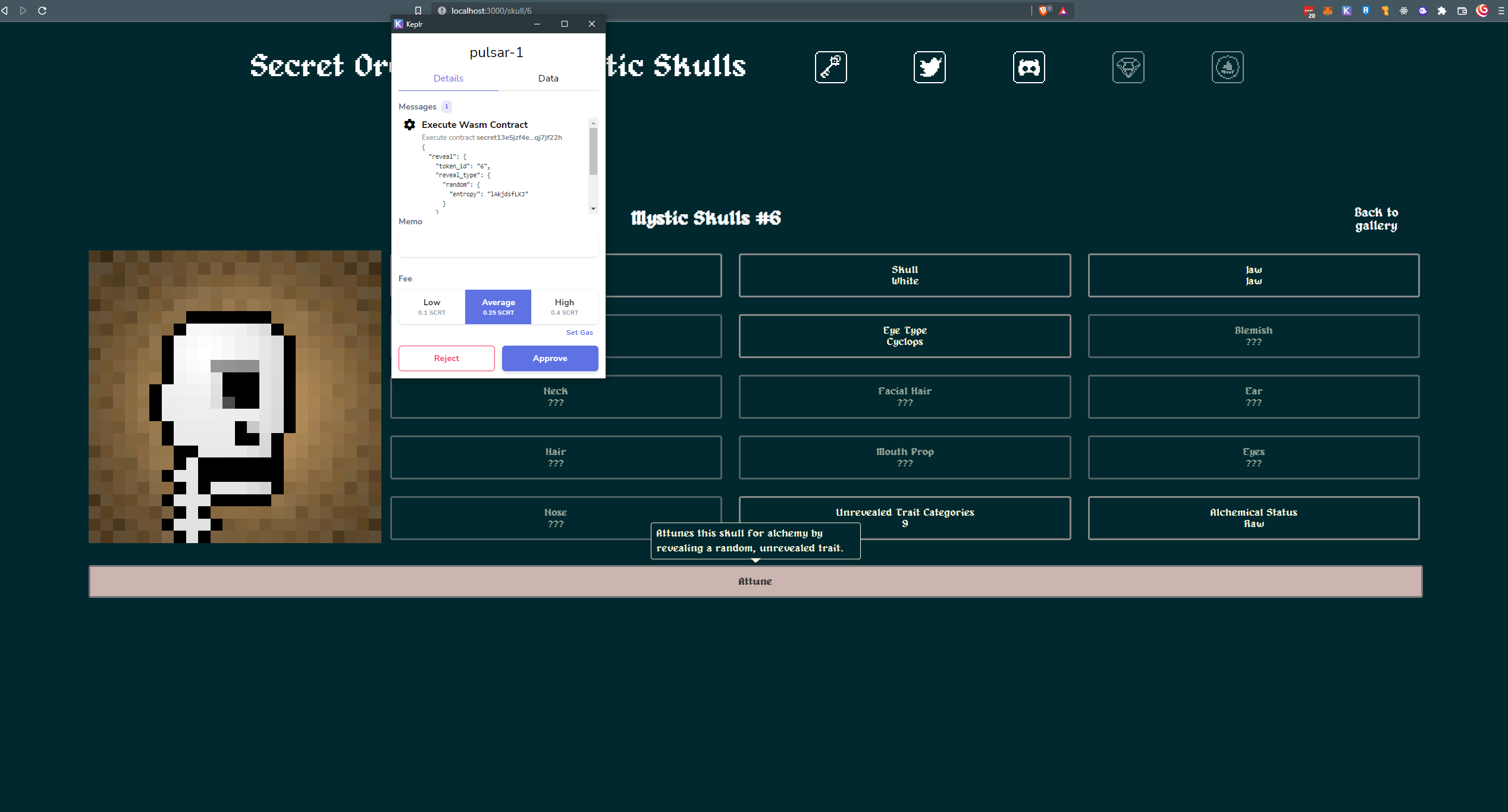Select the High 0.4 SCRT fee option
This screenshot has width=1508, height=812.
coord(564,306)
